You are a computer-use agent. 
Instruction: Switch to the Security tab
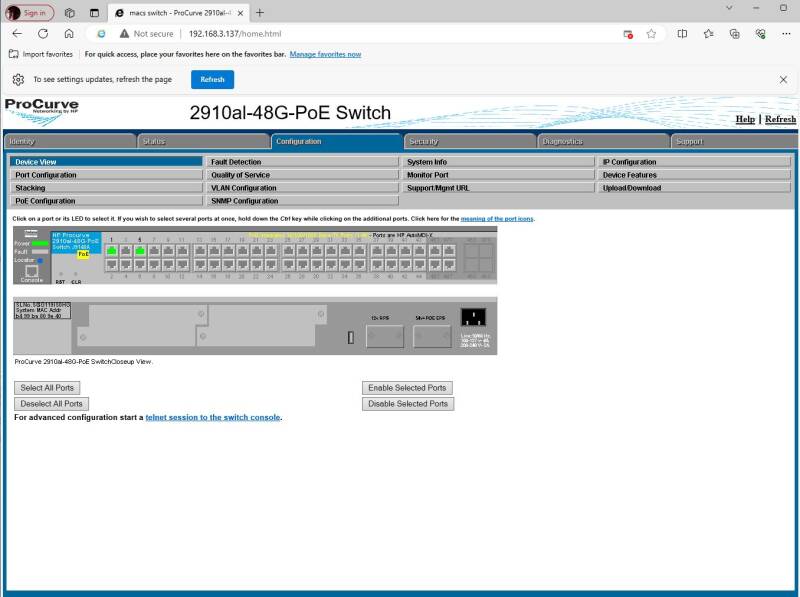[x=470, y=141]
